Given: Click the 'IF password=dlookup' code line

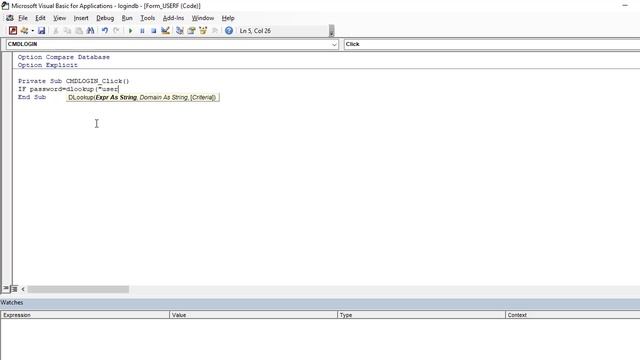Looking at the screenshot, I should click(x=68, y=89).
